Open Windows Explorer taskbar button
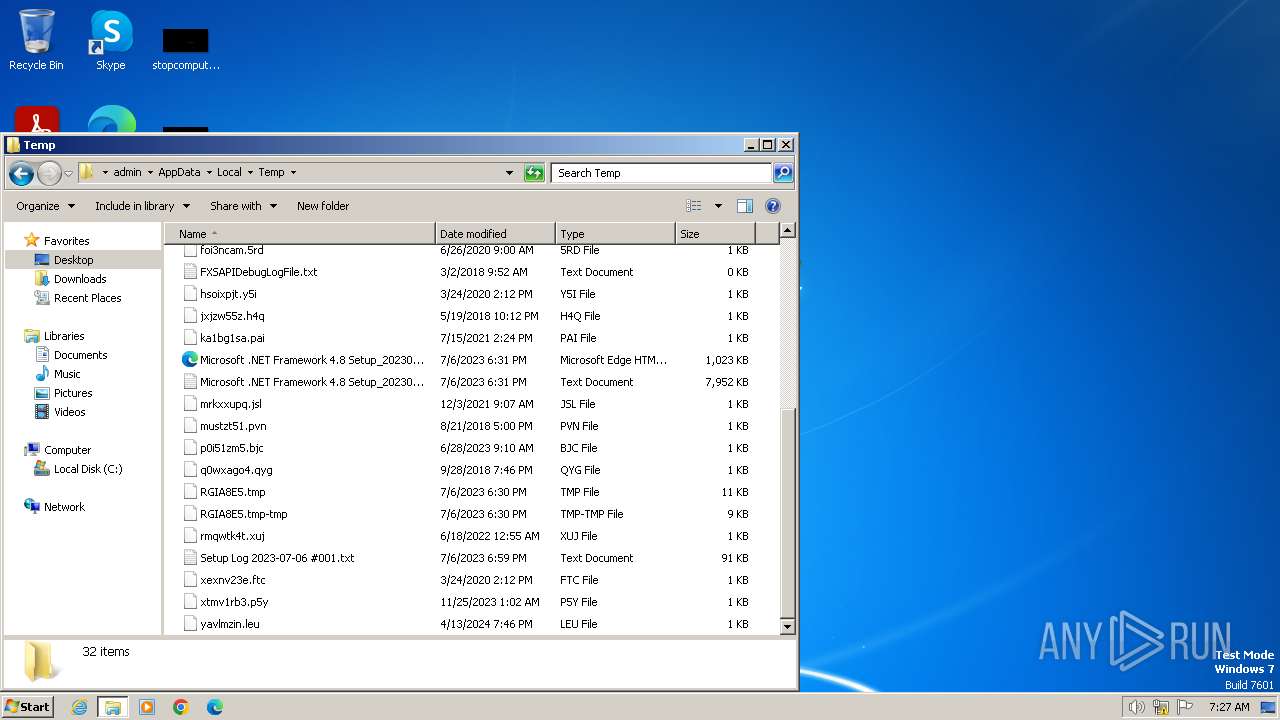1280x720 pixels. coord(113,707)
